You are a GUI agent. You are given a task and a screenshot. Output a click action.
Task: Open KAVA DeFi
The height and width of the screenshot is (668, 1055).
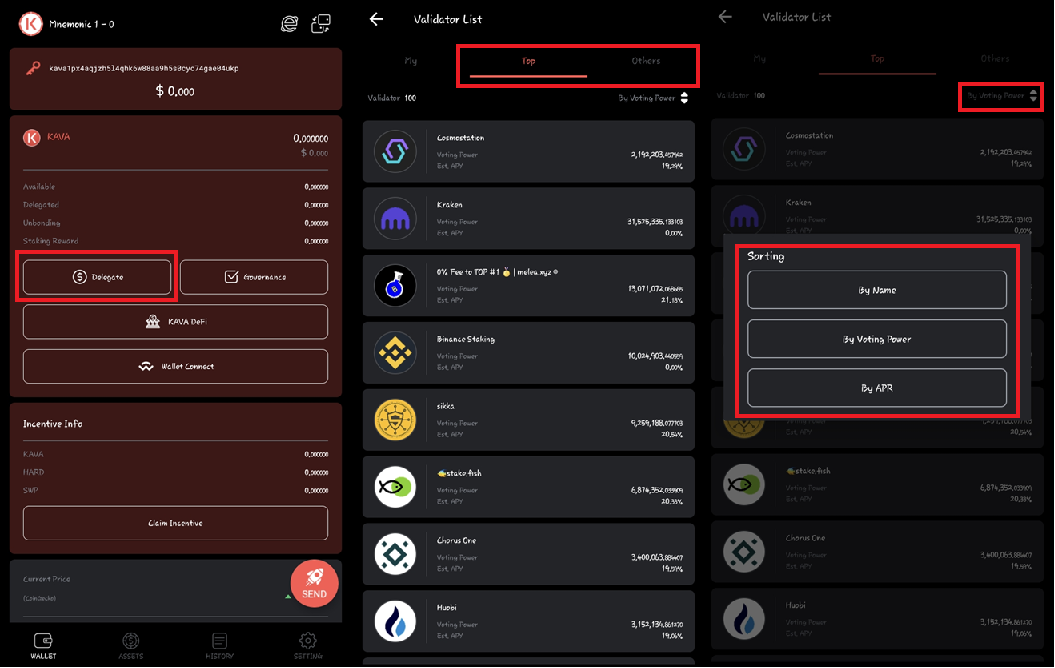[176, 322]
